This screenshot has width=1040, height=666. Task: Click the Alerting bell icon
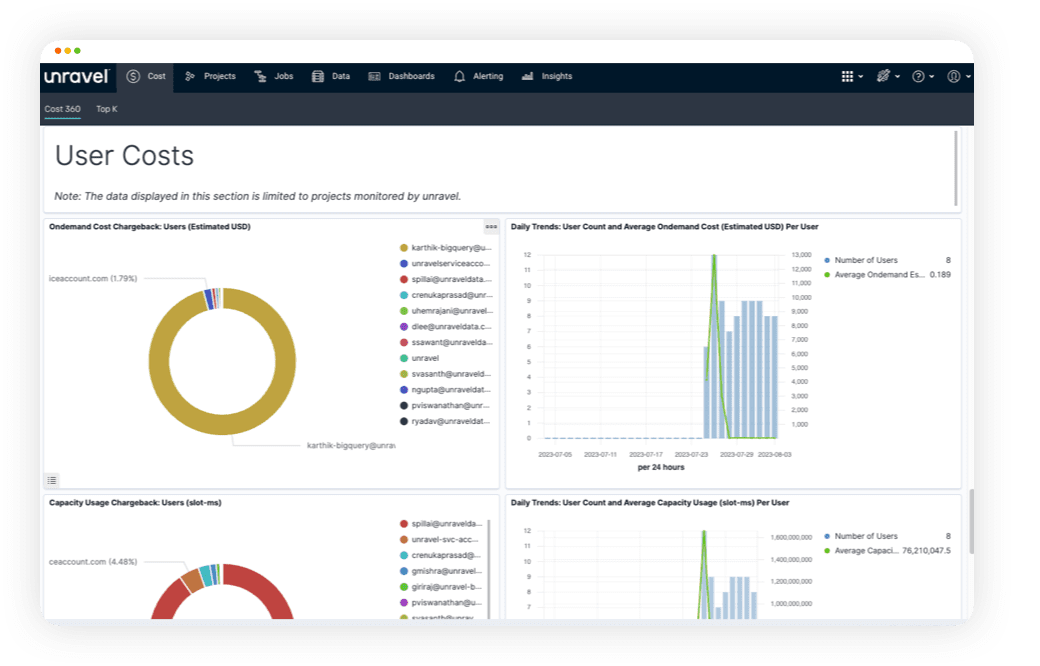pos(459,76)
